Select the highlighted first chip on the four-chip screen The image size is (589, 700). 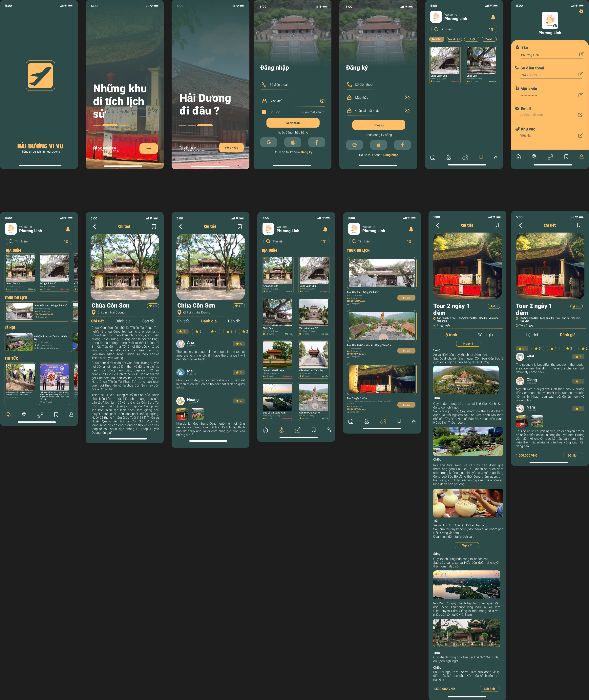click(x=436, y=39)
